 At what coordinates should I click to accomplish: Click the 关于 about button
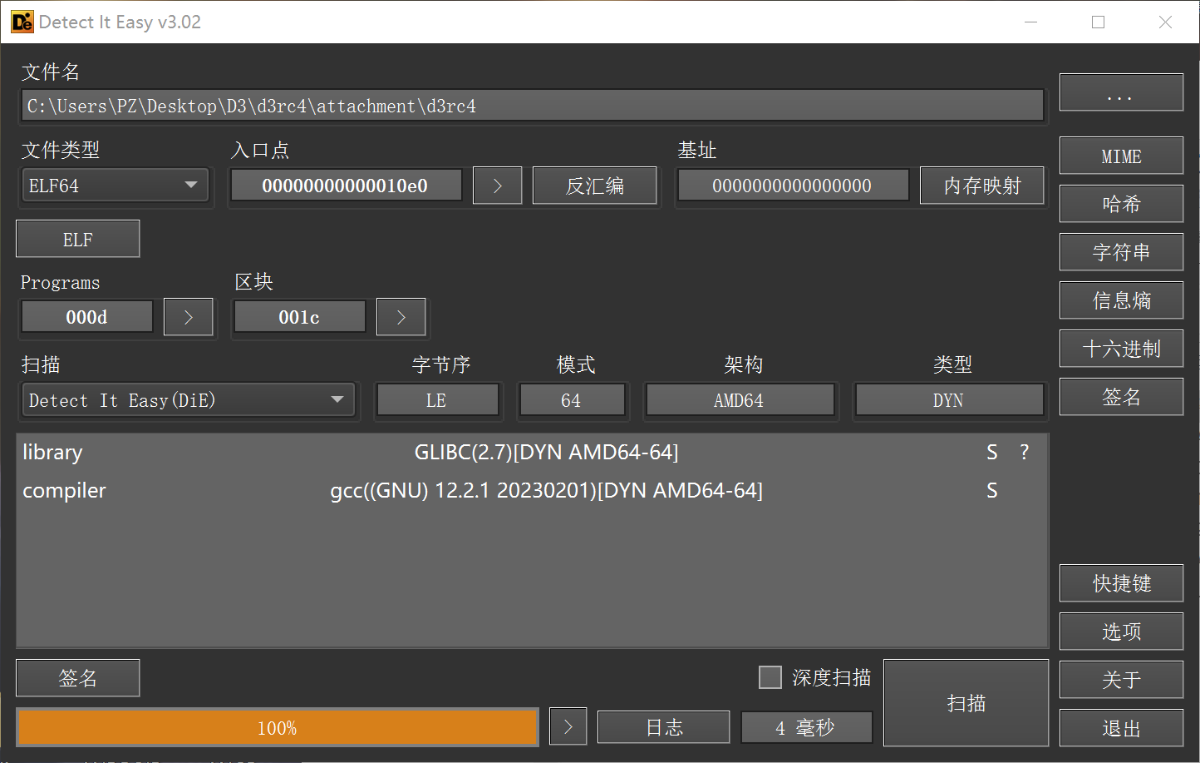[x=1121, y=679]
